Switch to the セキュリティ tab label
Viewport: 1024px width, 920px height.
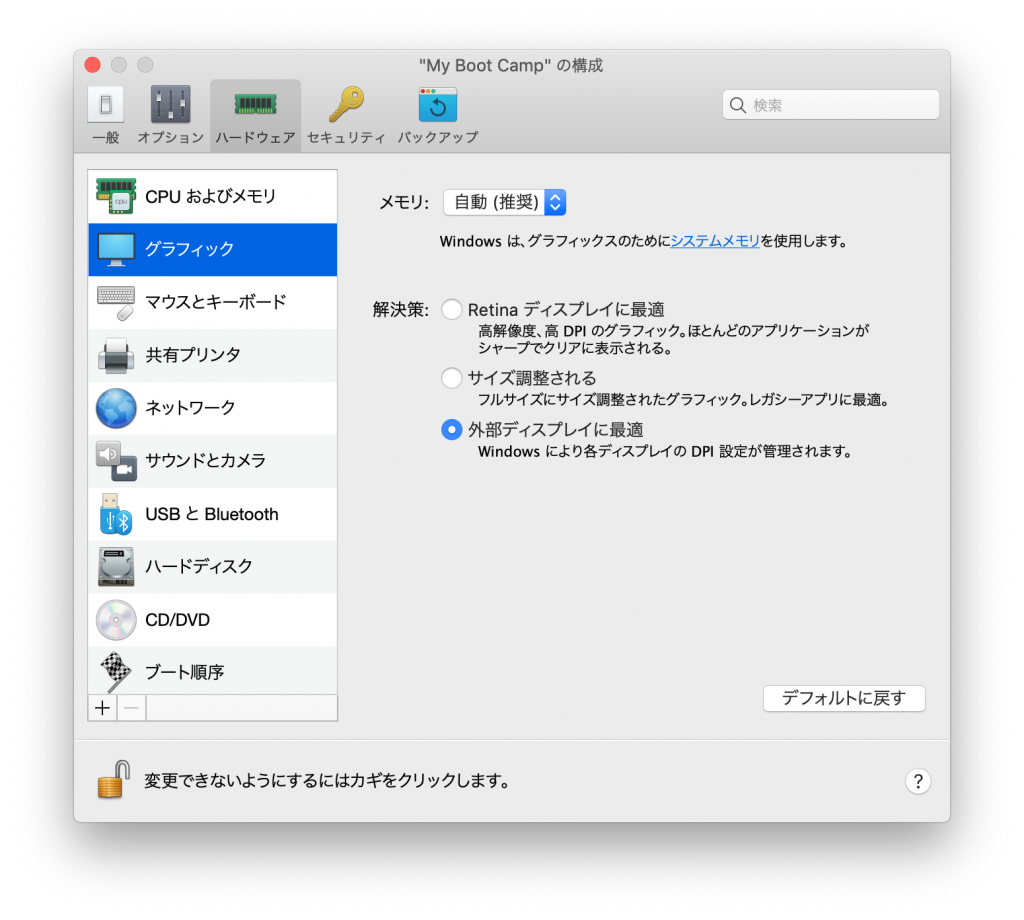346,138
